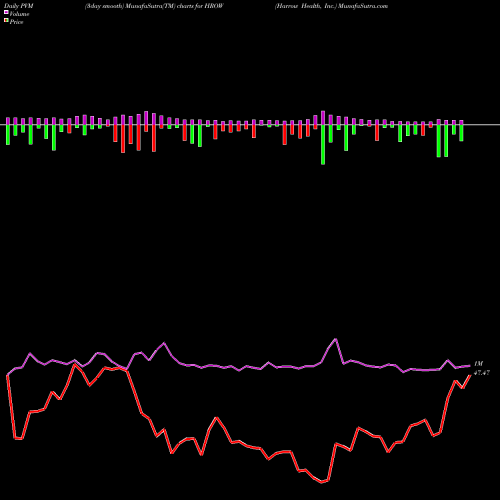
Task: Click the Volume legend swatch
Action: click(6, 12)
